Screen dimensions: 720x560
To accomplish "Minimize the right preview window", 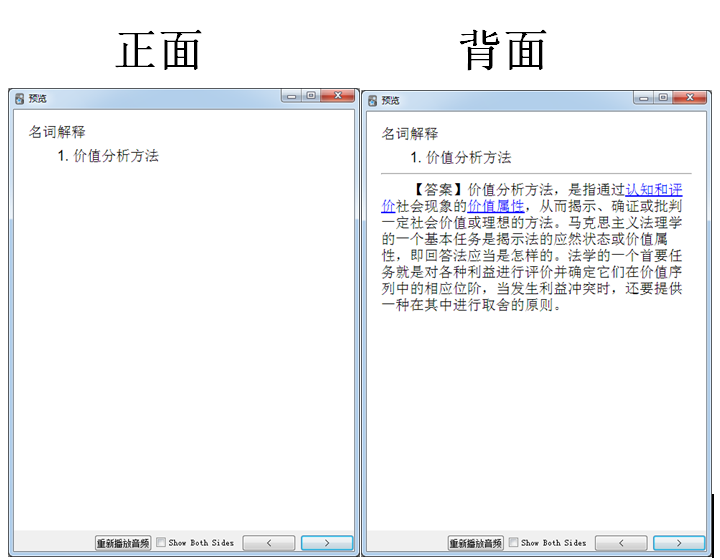I will pos(643,98).
